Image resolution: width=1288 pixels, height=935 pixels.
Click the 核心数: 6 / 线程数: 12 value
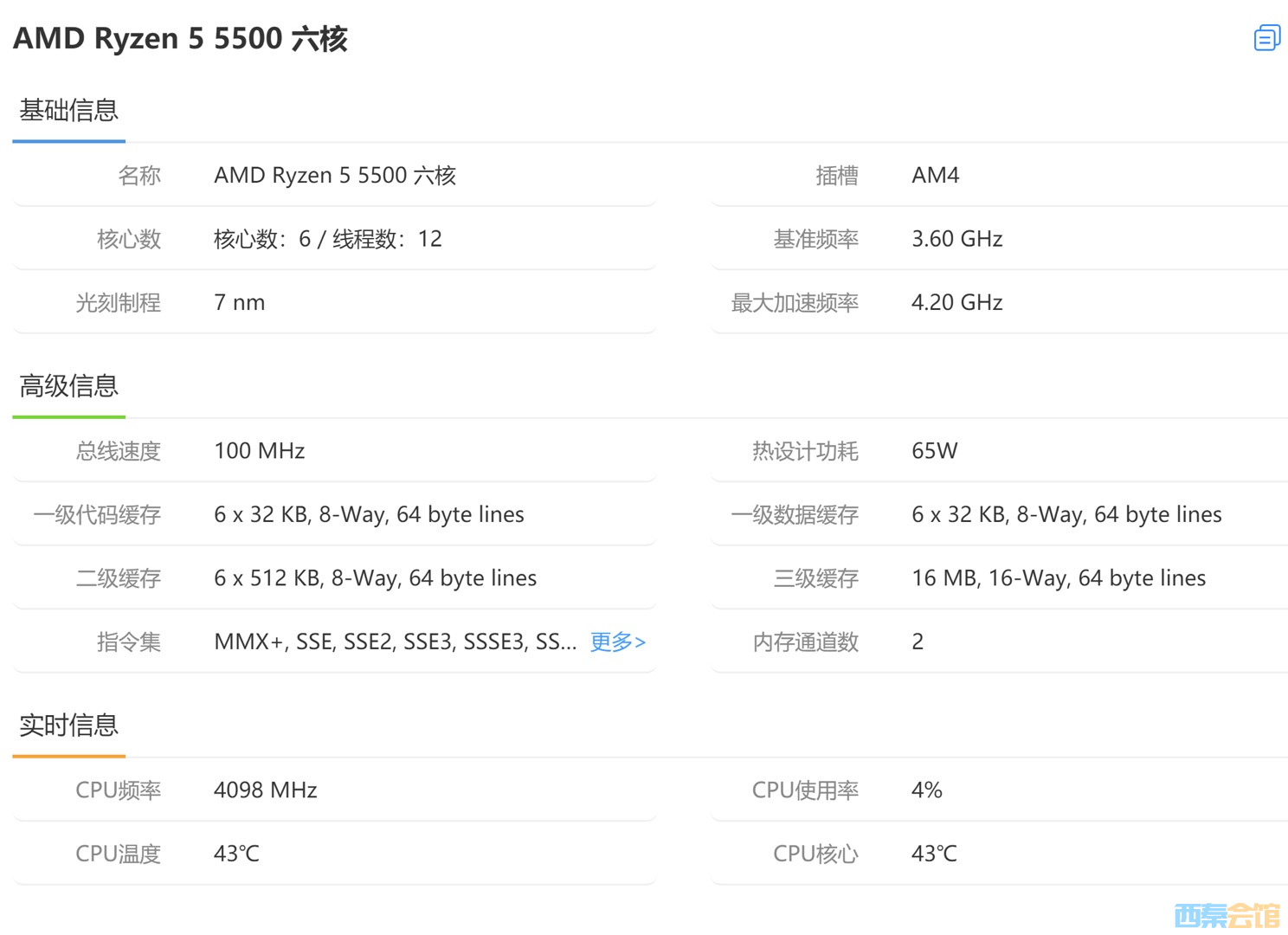point(327,239)
